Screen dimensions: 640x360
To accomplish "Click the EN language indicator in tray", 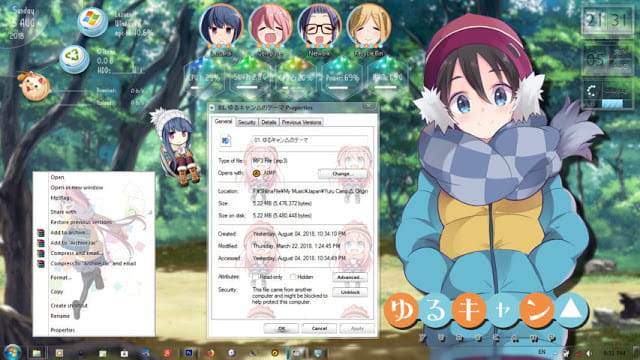I will pyautogui.click(x=542, y=352).
